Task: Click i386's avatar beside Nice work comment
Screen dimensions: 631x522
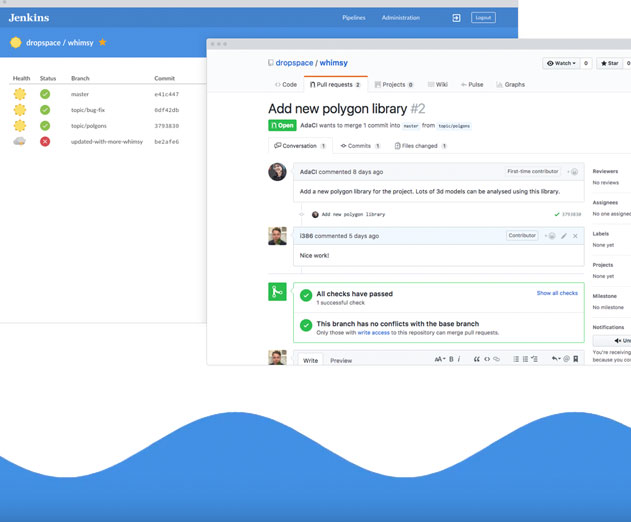Action: tap(277, 236)
